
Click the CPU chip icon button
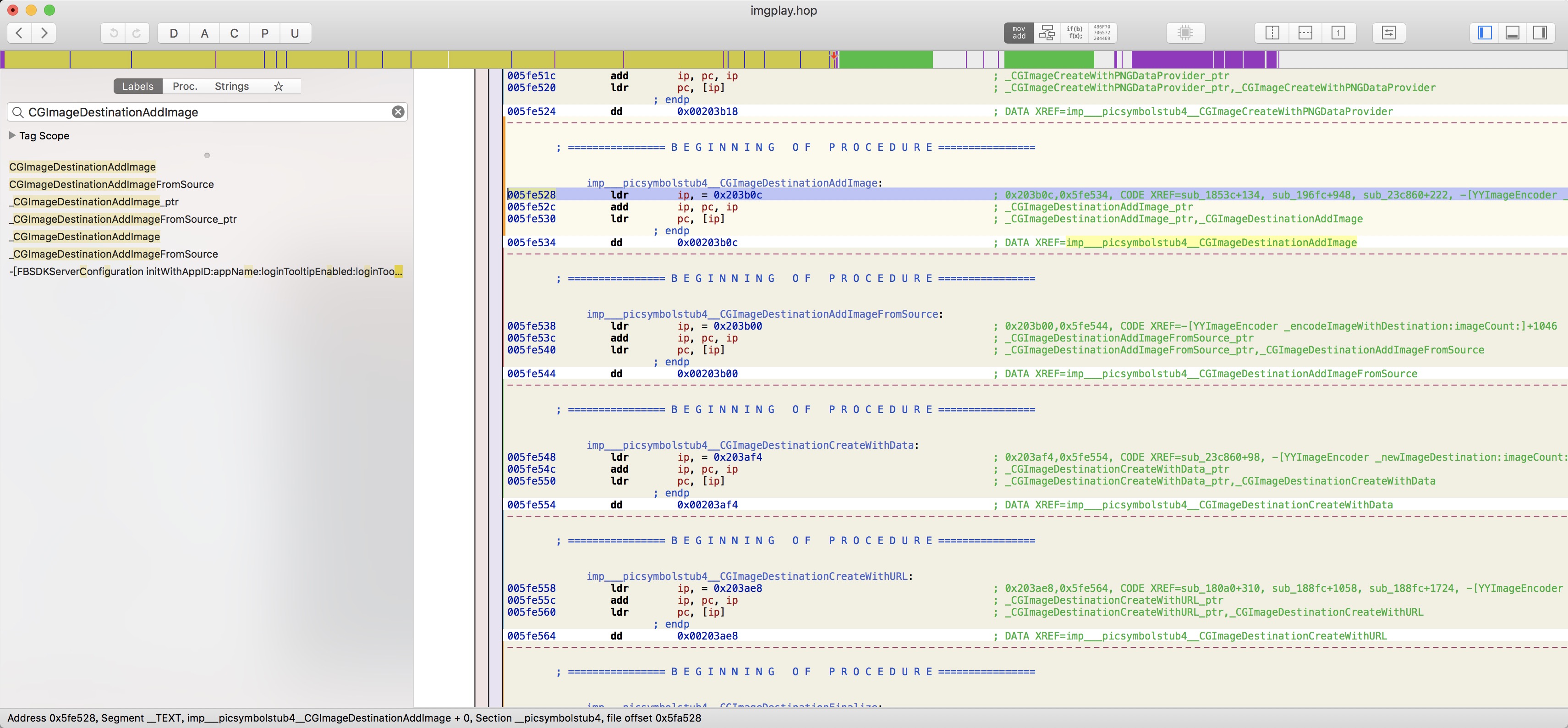tap(1184, 33)
